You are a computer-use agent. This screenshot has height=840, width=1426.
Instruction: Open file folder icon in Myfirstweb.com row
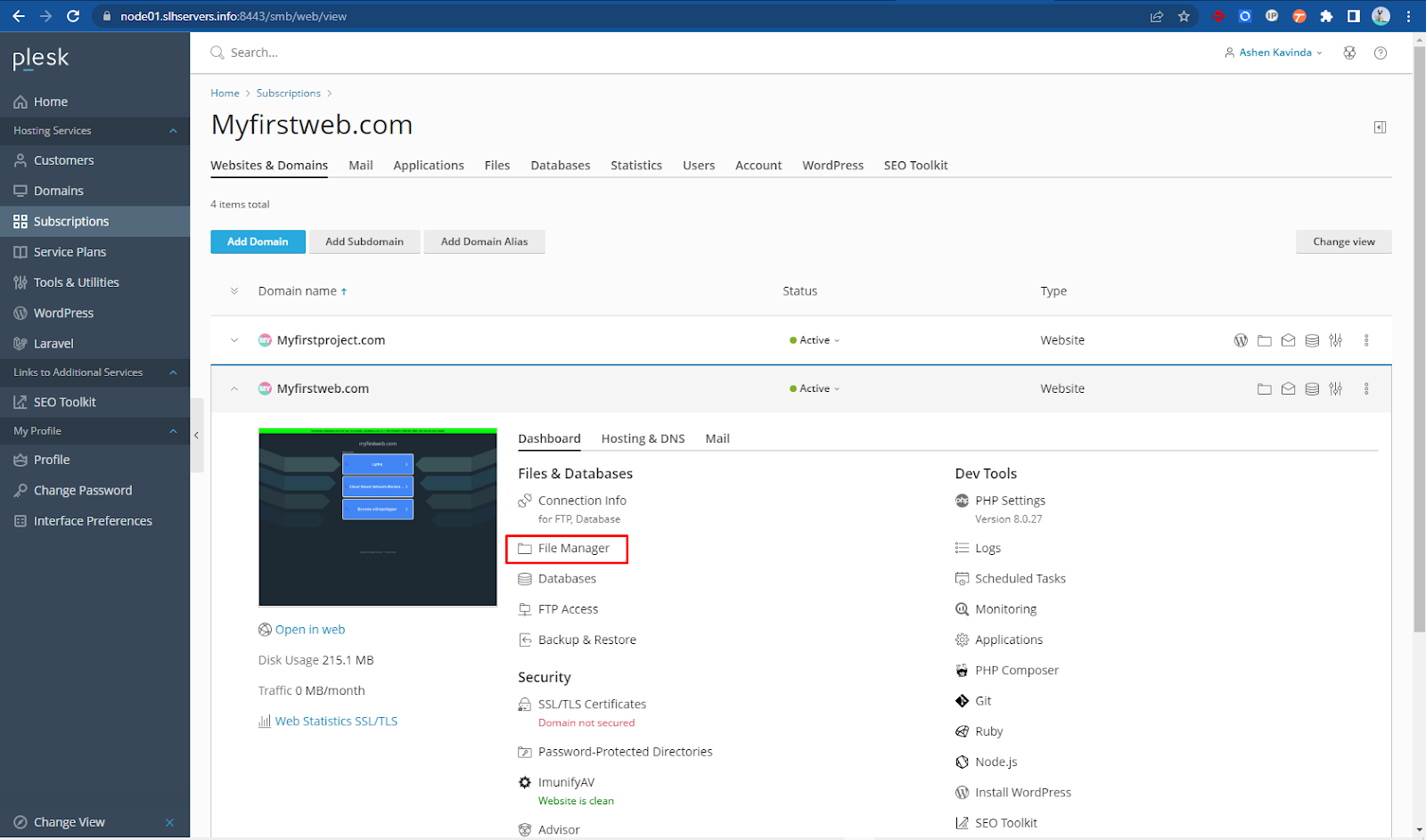(x=1264, y=389)
